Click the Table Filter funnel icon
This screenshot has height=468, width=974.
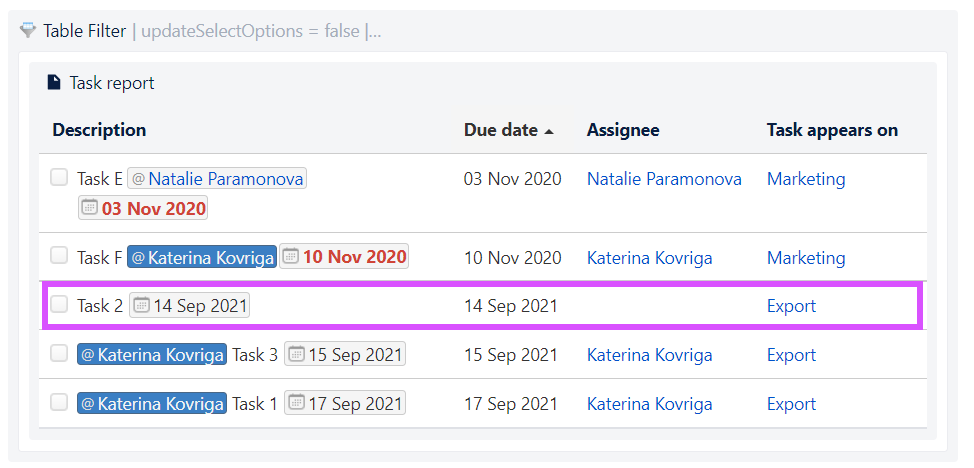[28, 30]
